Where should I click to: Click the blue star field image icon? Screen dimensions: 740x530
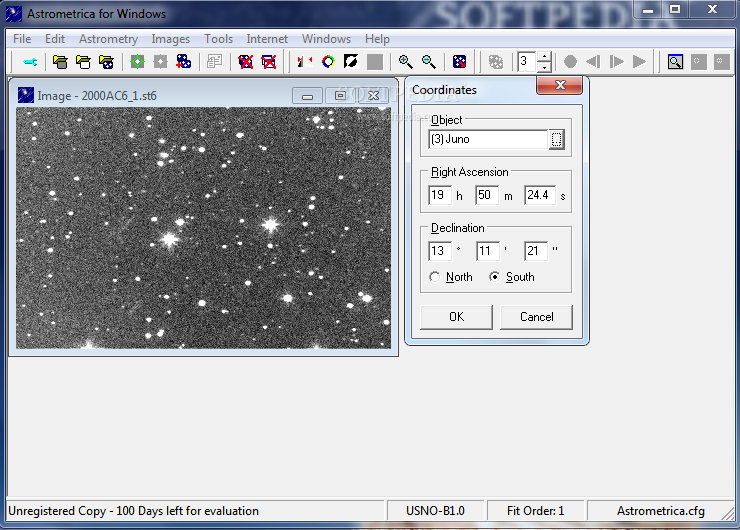[459, 62]
